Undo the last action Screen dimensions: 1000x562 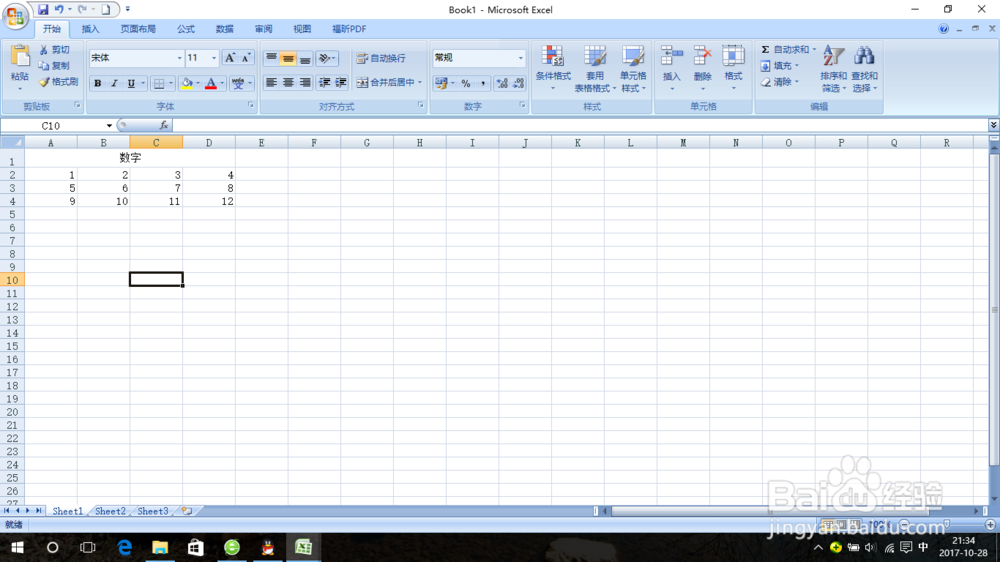tap(59, 10)
